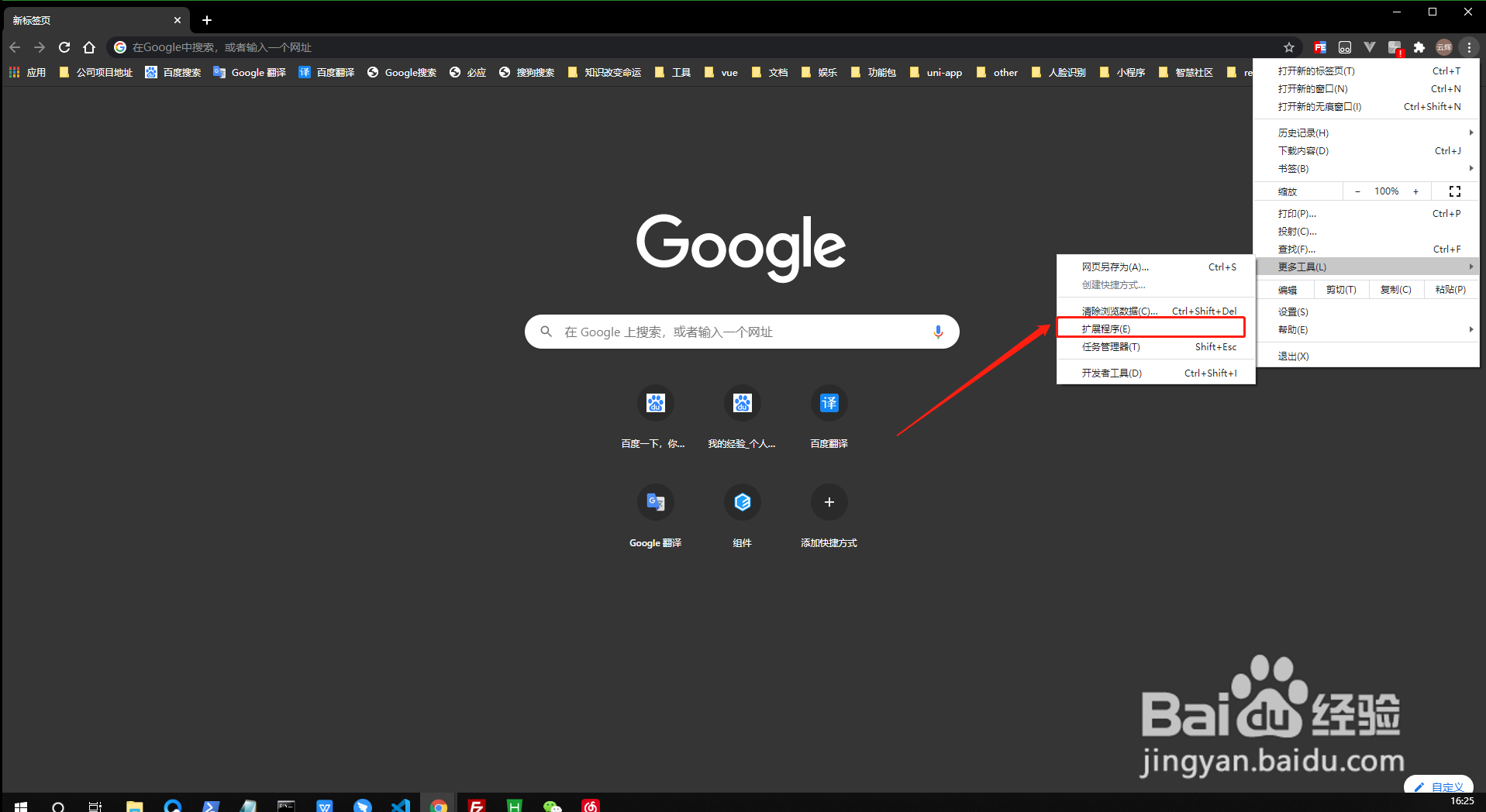Open File Explorer from the taskbar
Image resolution: width=1486 pixels, height=812 pixels.
(x=134, y=806)
